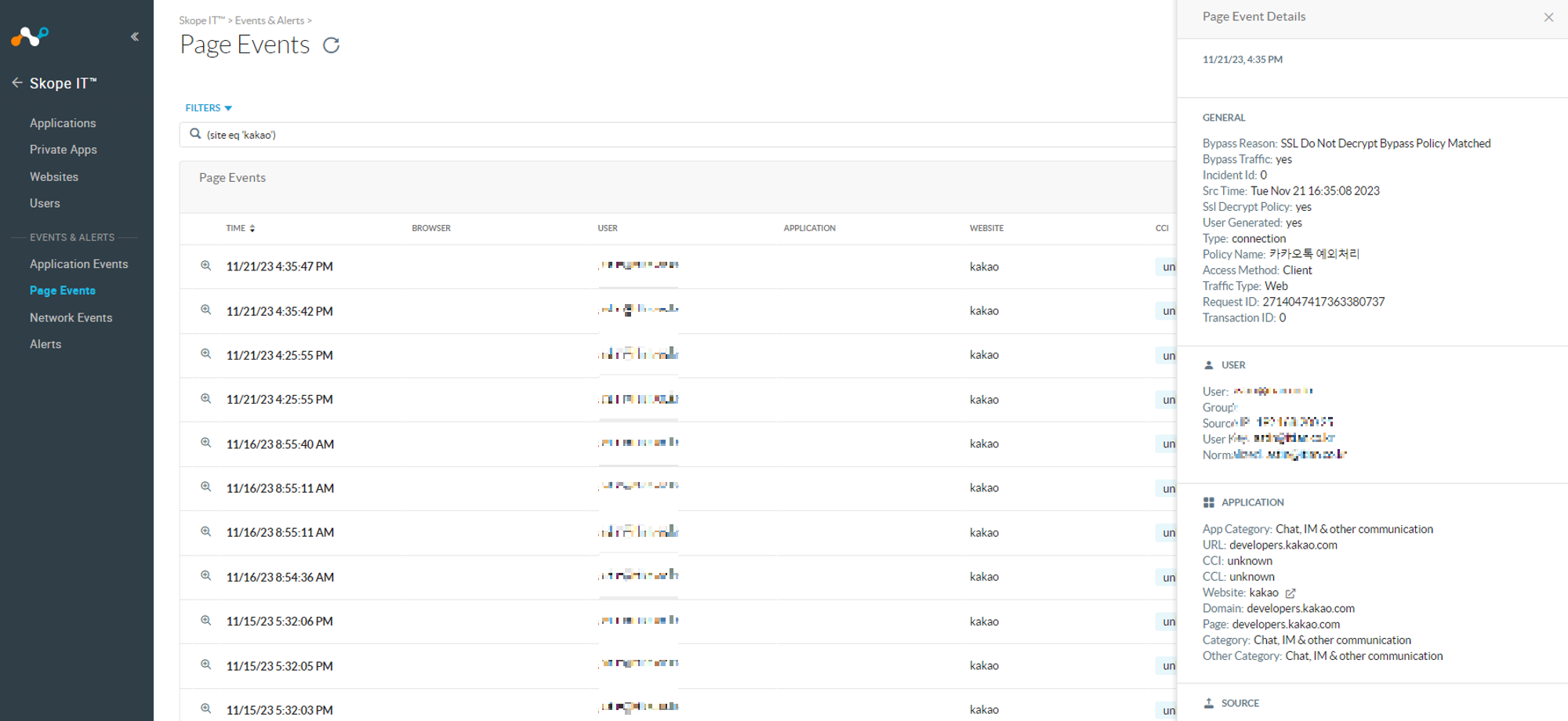View details for 11/21/23 4:35:42 PM event
The width and height of the screenshot is (1568, 721).
205,310
